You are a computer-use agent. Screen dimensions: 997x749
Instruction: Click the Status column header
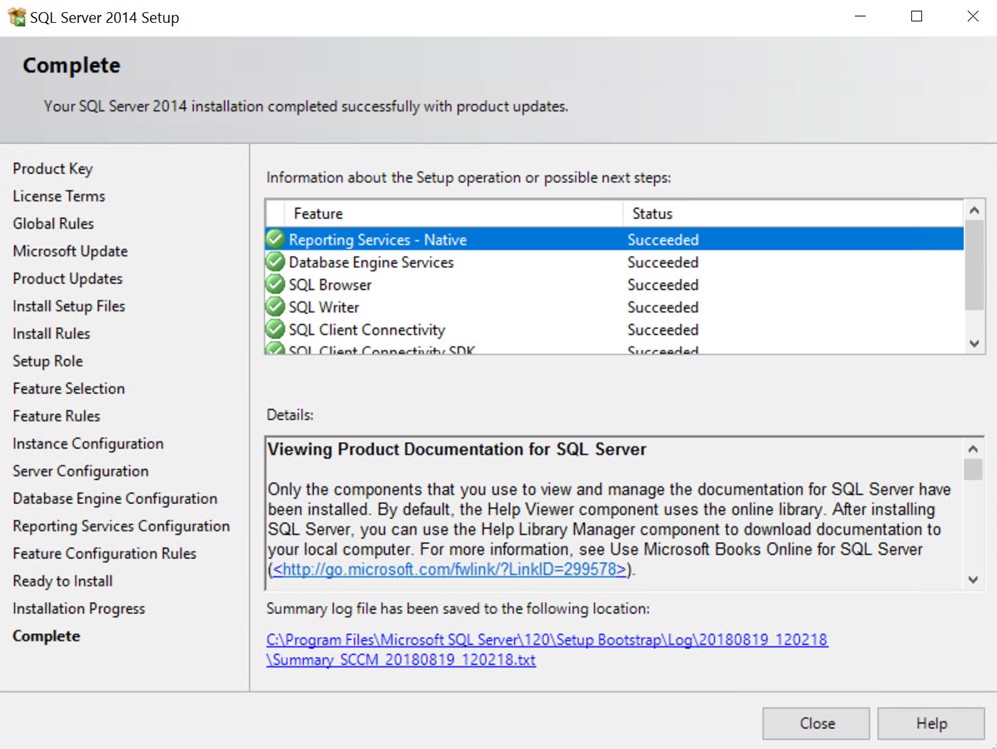click(x=793, y=214)
